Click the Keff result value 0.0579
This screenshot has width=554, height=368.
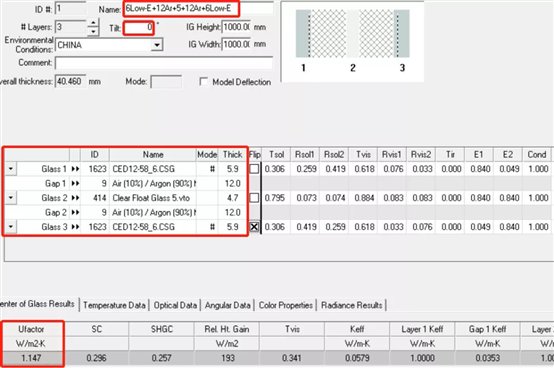coord(357,358)
